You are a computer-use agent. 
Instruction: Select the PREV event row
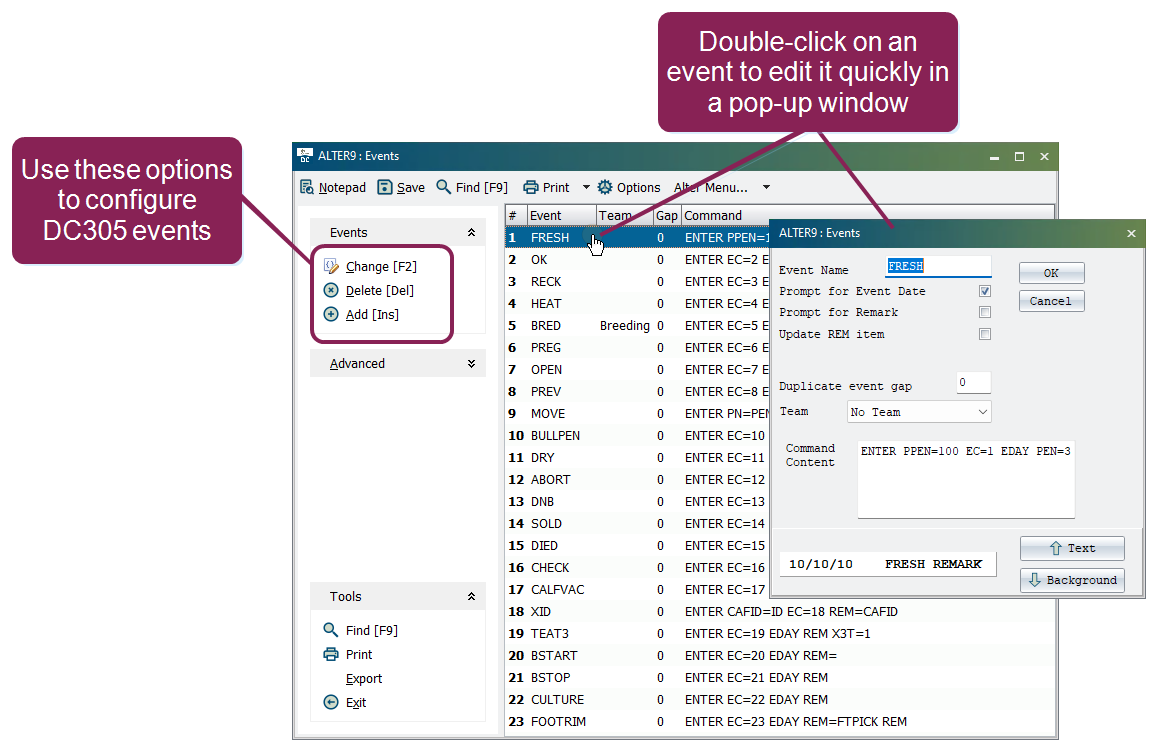coord(637,391)
